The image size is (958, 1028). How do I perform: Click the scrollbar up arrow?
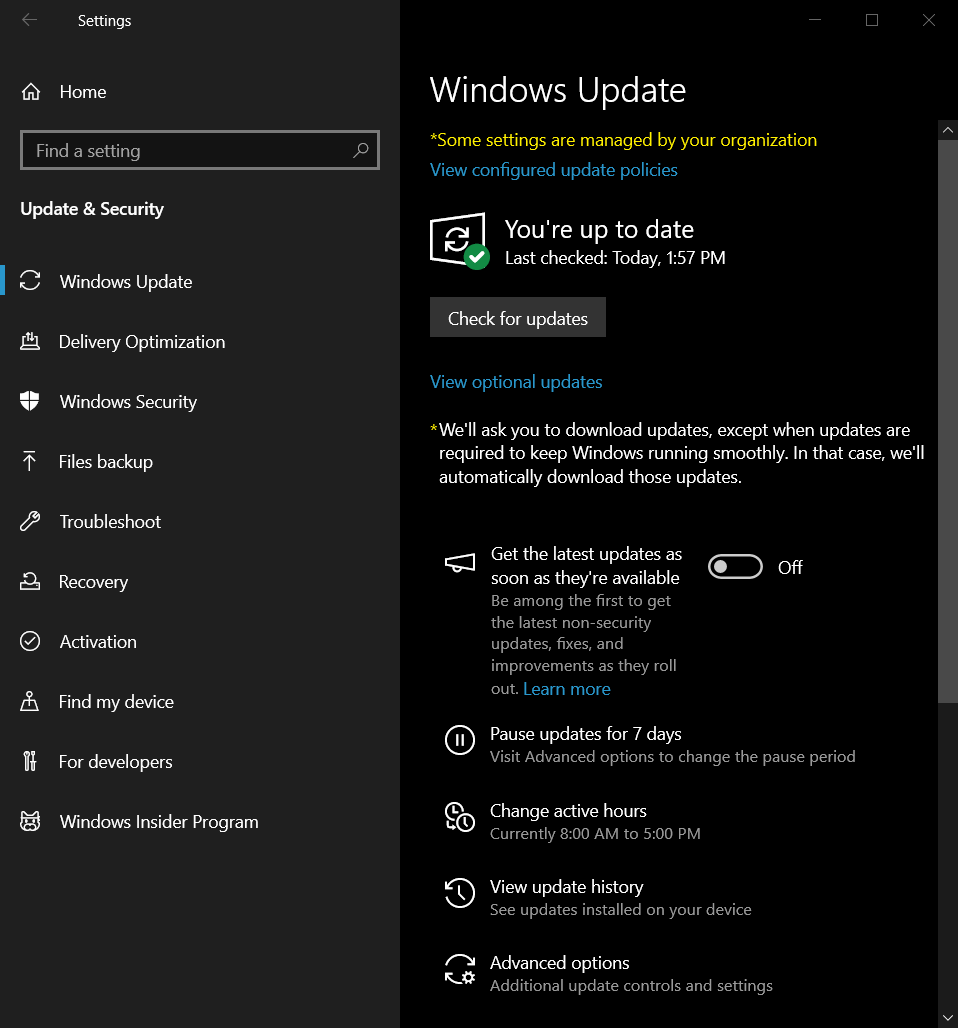(948, 130)
